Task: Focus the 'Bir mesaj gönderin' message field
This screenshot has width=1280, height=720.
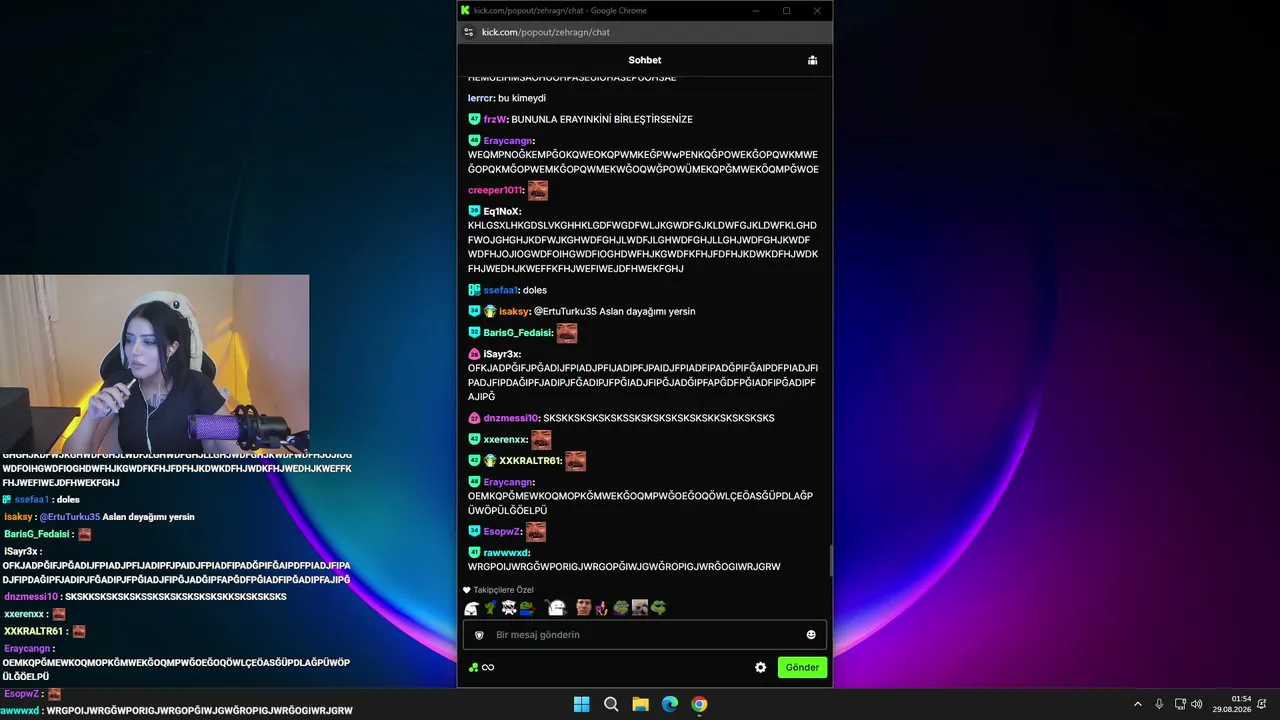Action: tap(645, 635)
